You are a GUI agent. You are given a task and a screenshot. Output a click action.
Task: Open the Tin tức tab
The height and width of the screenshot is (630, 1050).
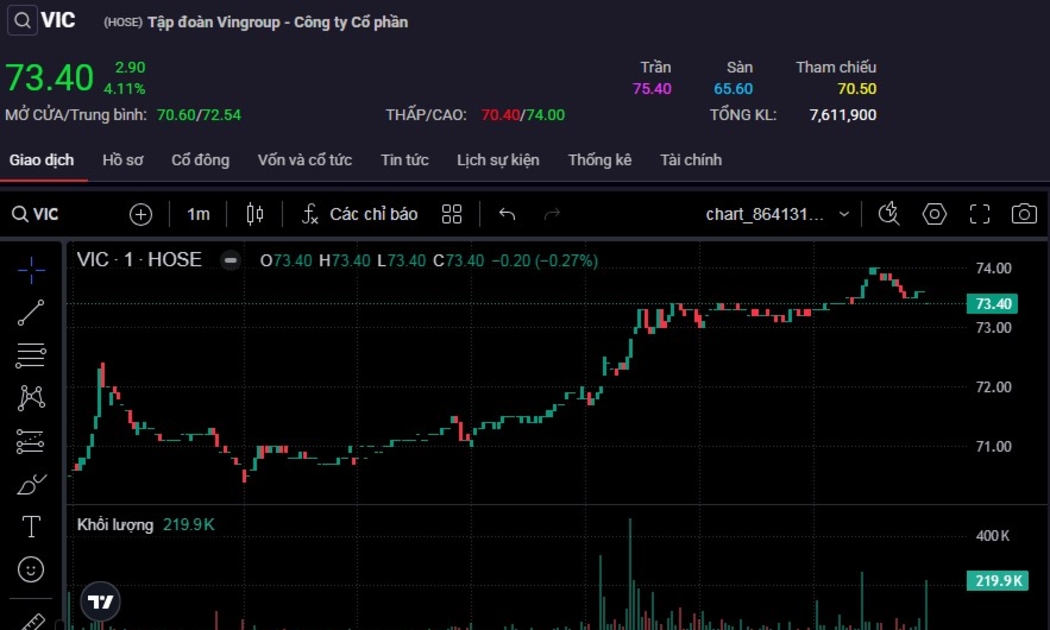404,160
